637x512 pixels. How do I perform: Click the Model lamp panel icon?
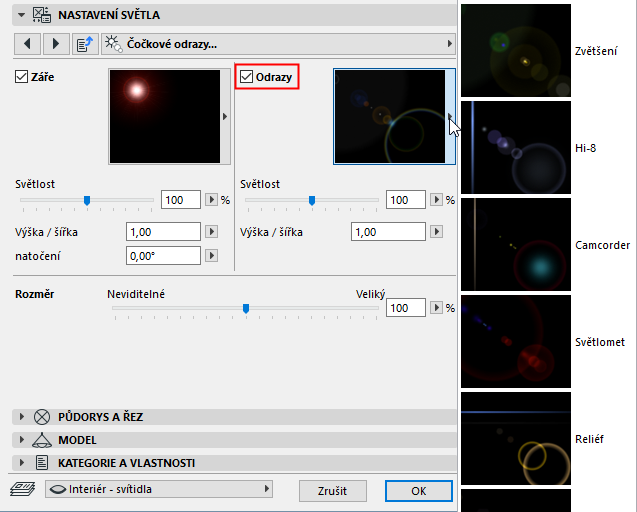point(42,440)
